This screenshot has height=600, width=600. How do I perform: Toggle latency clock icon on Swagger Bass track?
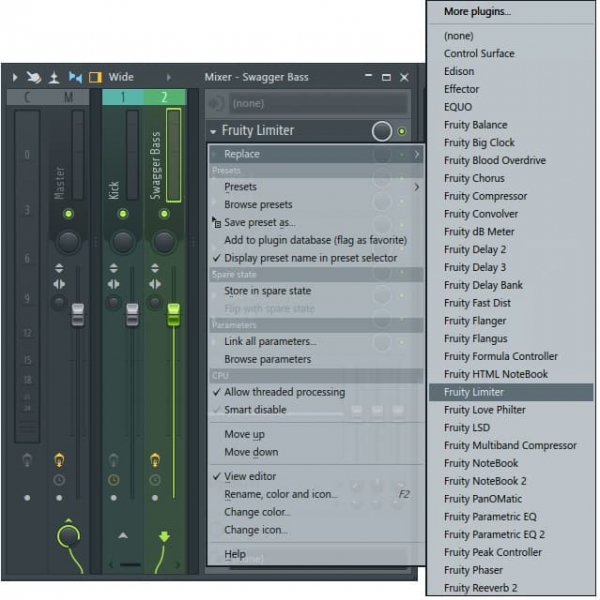155,480
